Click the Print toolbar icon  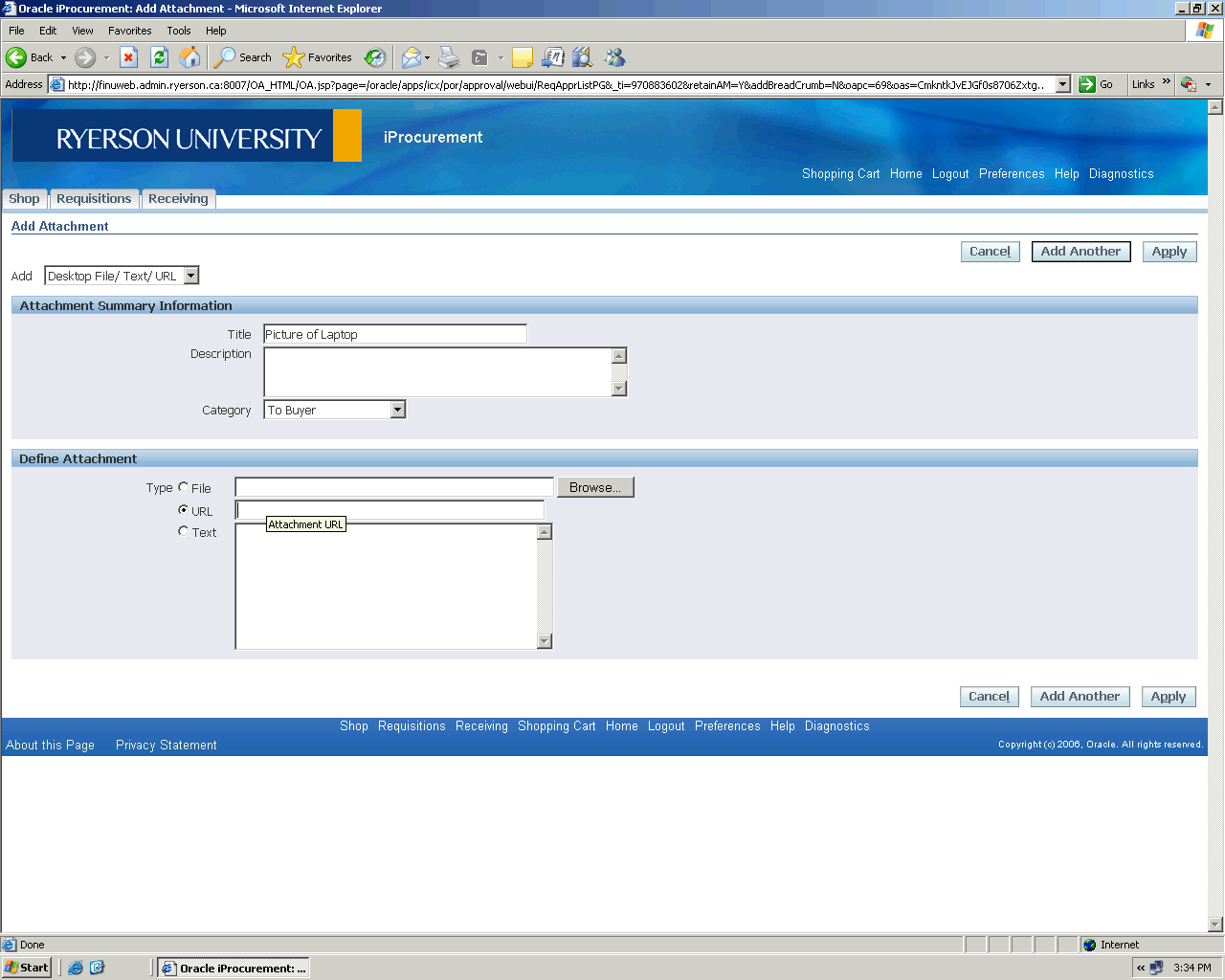click(449, 57)
